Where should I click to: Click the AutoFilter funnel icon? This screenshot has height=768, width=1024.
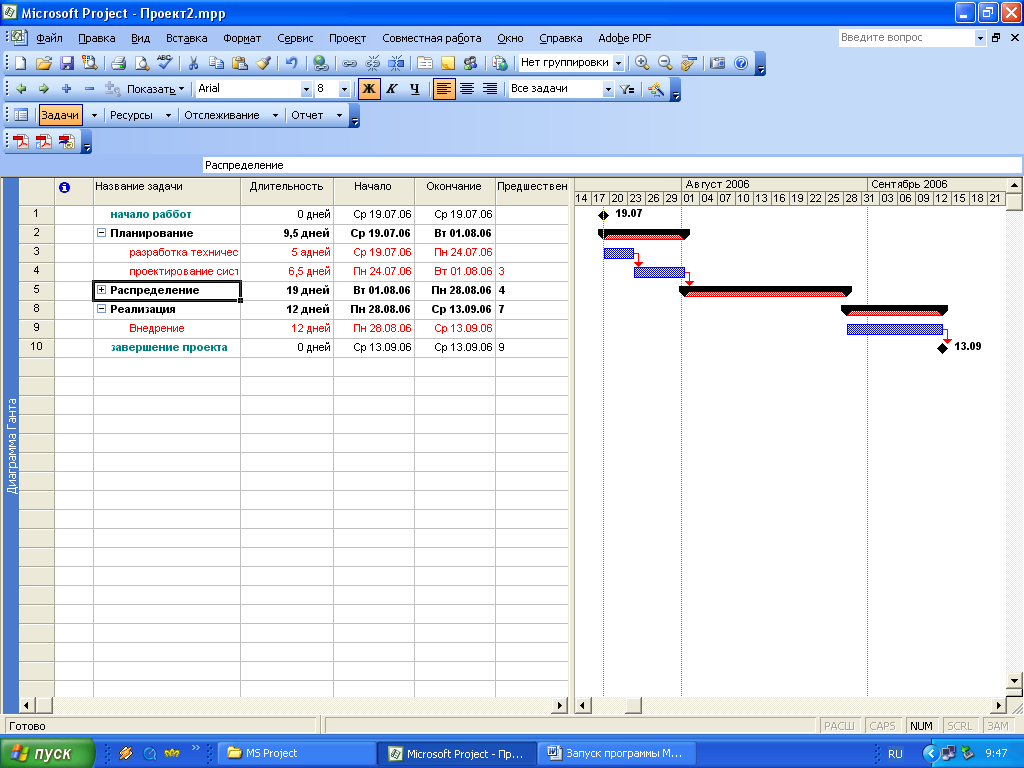click(628, 89)
